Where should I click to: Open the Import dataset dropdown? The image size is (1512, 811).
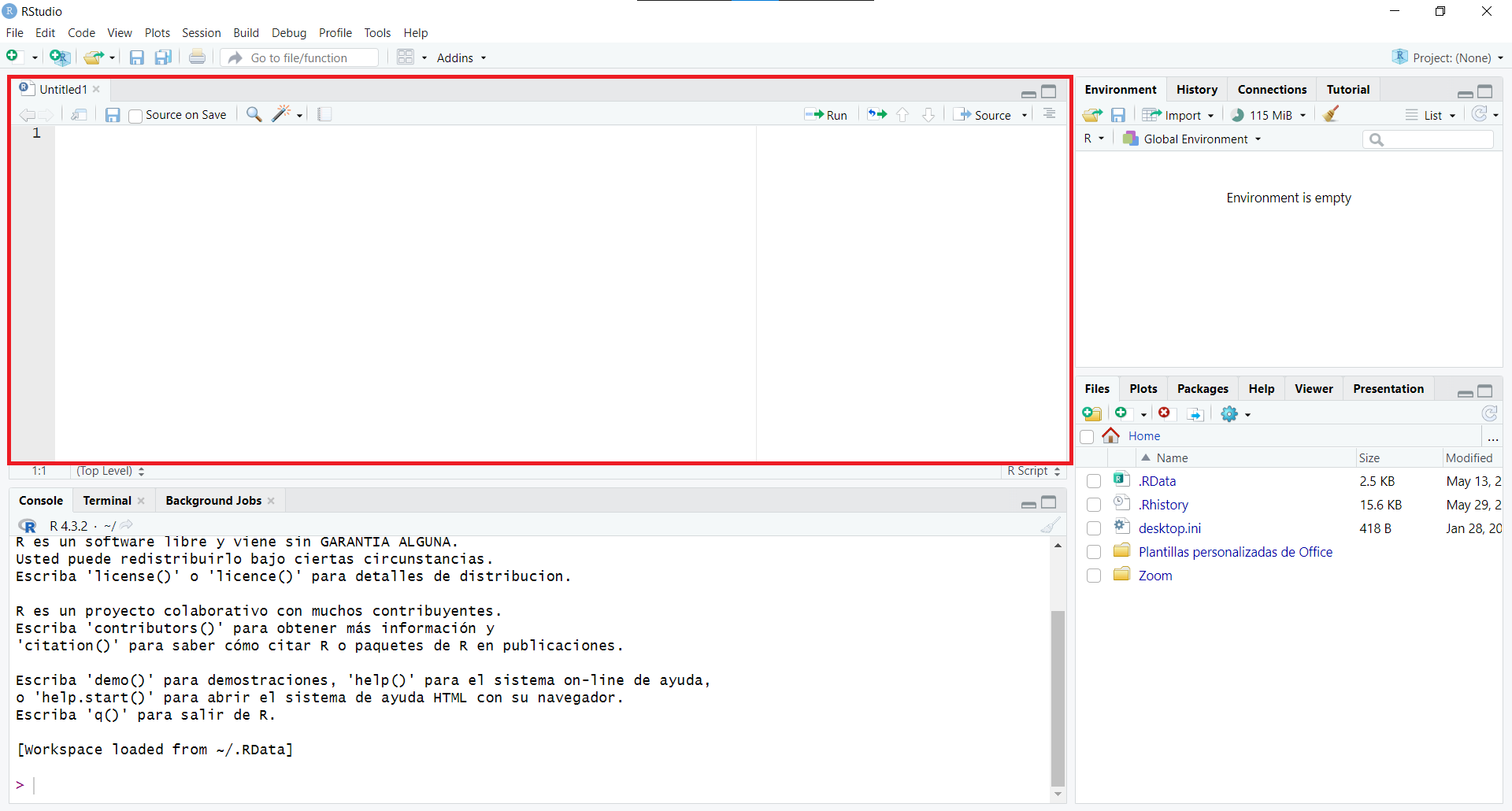(x=1179, y=115)
